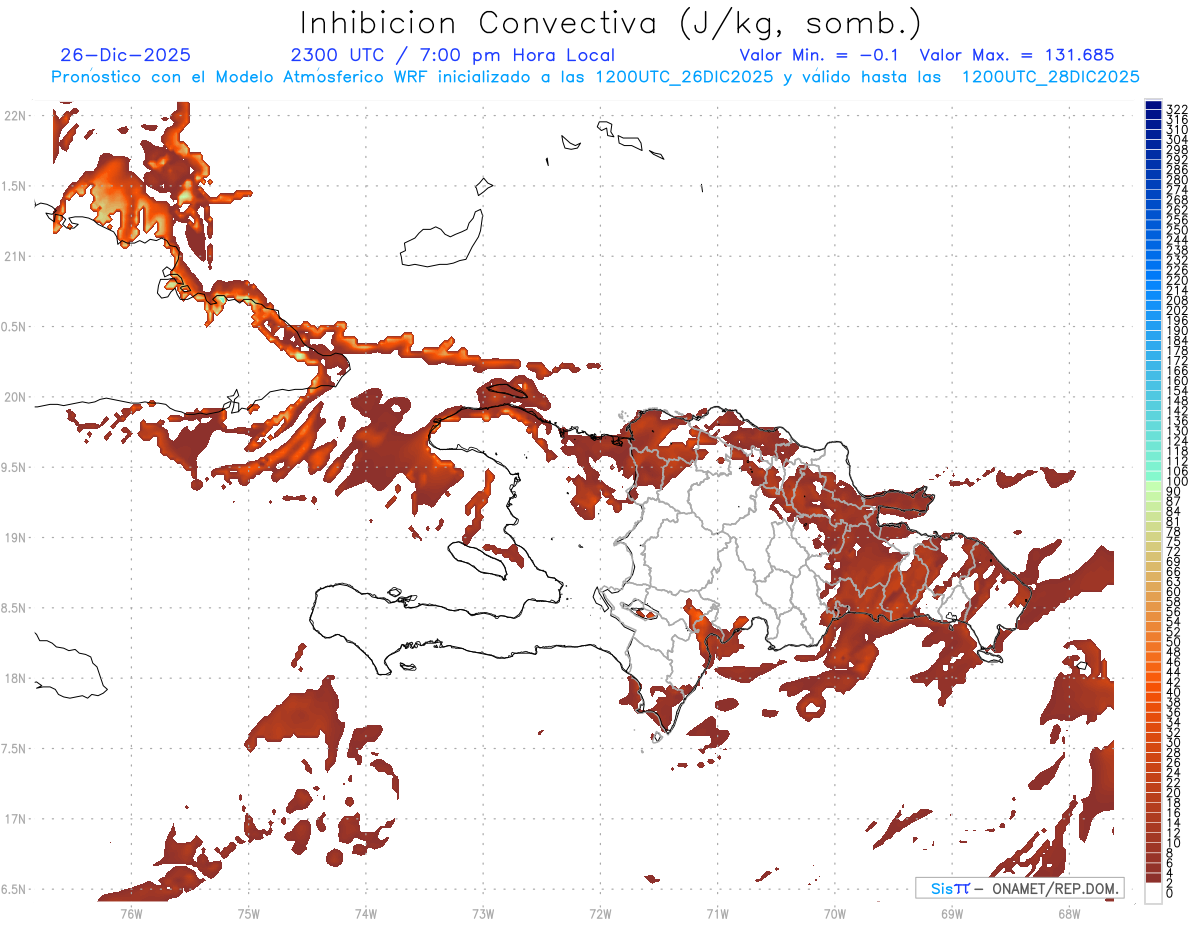The image size is (1200, 927).
Task: Click the "ONAMET/REP.DOM." credit label
Action: 1056,888
